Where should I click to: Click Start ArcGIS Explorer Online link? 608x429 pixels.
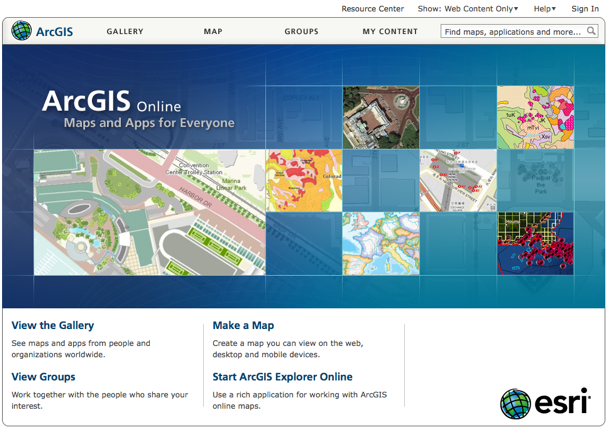pyautogui.click(x=282, y=377)
